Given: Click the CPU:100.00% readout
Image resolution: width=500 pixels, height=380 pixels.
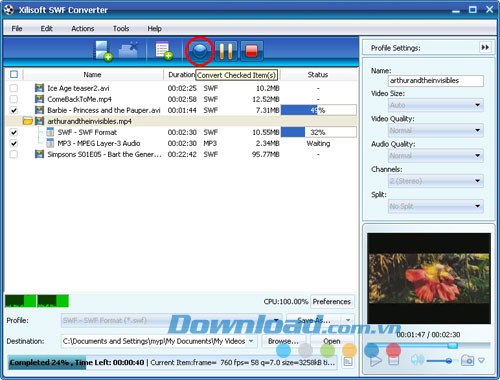Looking at the screenshot, I should click(286, 302).
